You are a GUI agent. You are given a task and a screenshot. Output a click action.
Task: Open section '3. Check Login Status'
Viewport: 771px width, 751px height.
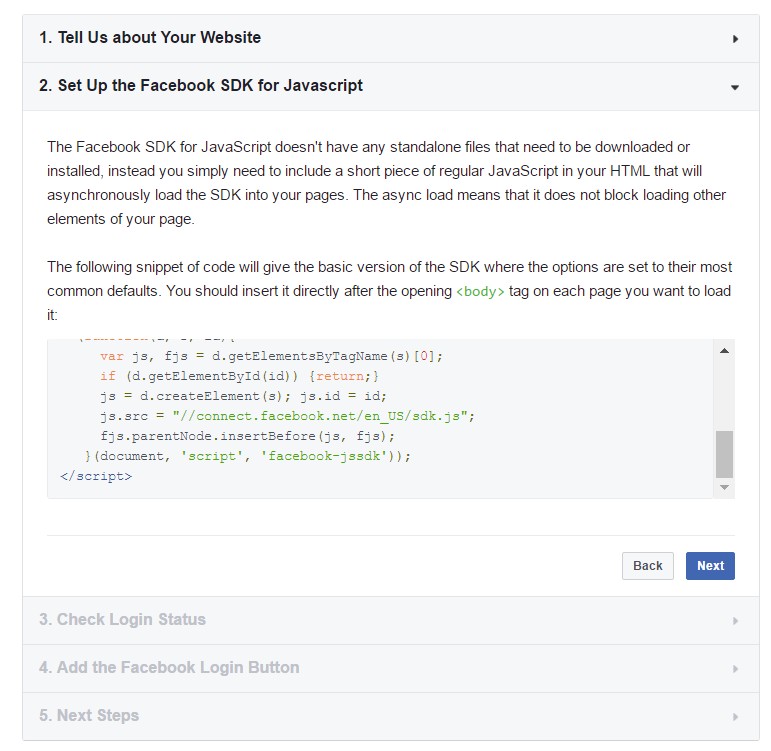(391, 620)
